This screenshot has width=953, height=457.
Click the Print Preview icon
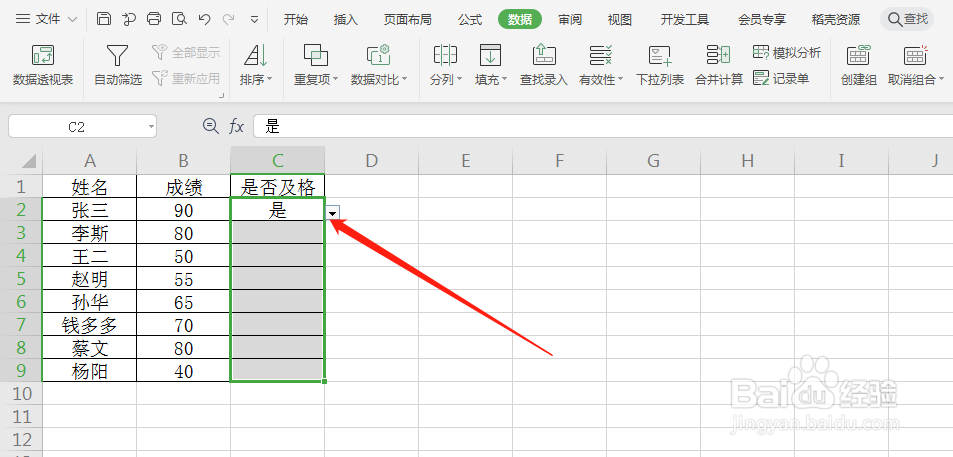coord(179,19)
